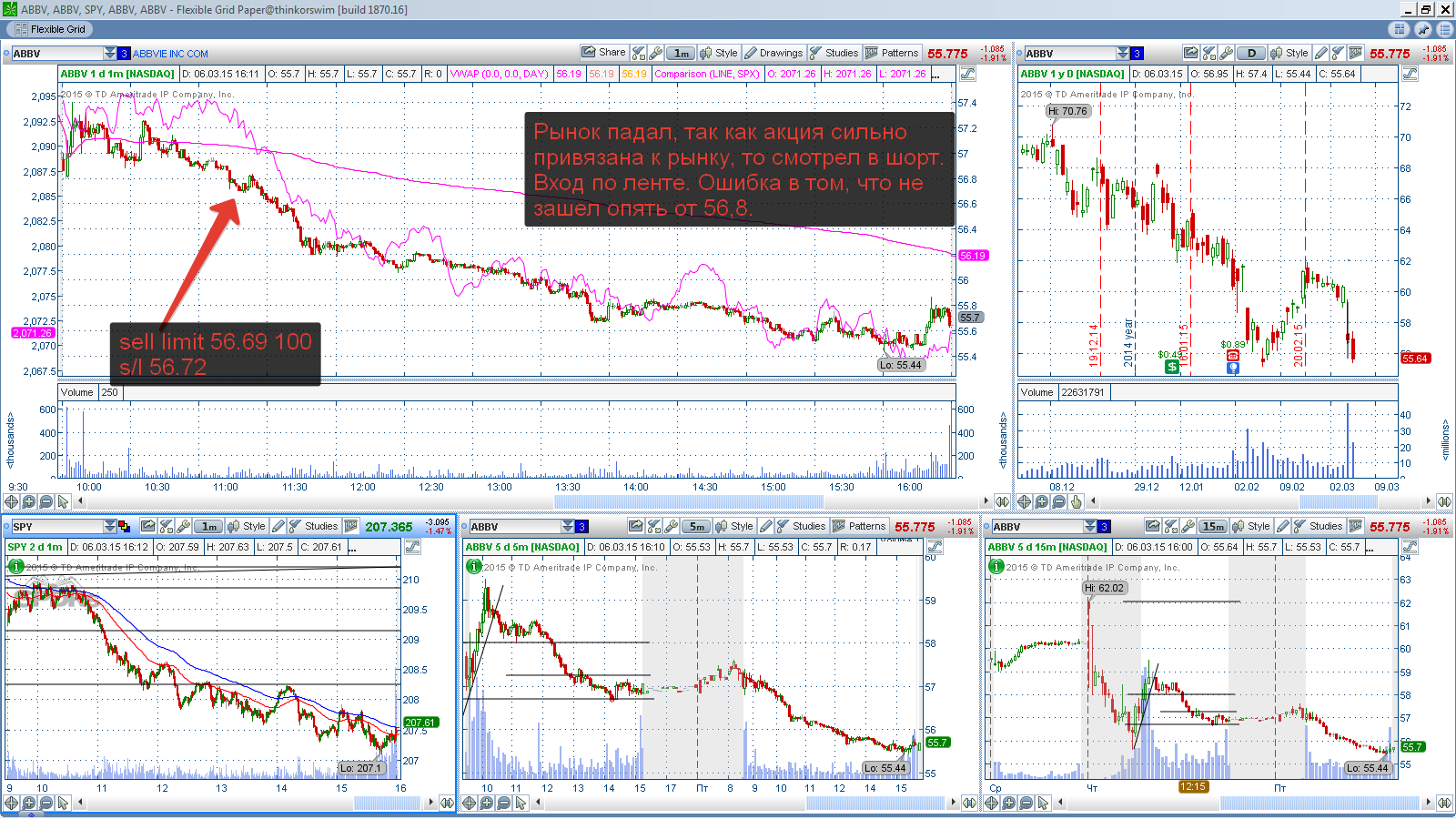
Task: Click the ABBV symbol input field in the daily chart
Action: click(x=1070, y=53)
